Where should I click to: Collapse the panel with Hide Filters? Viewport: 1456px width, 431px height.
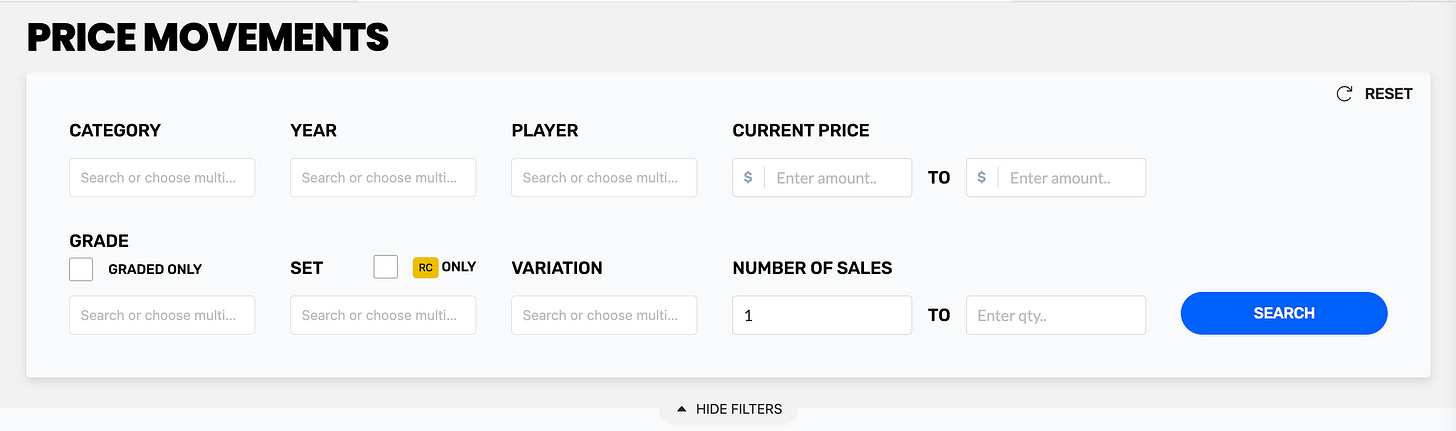coord(729,409)
